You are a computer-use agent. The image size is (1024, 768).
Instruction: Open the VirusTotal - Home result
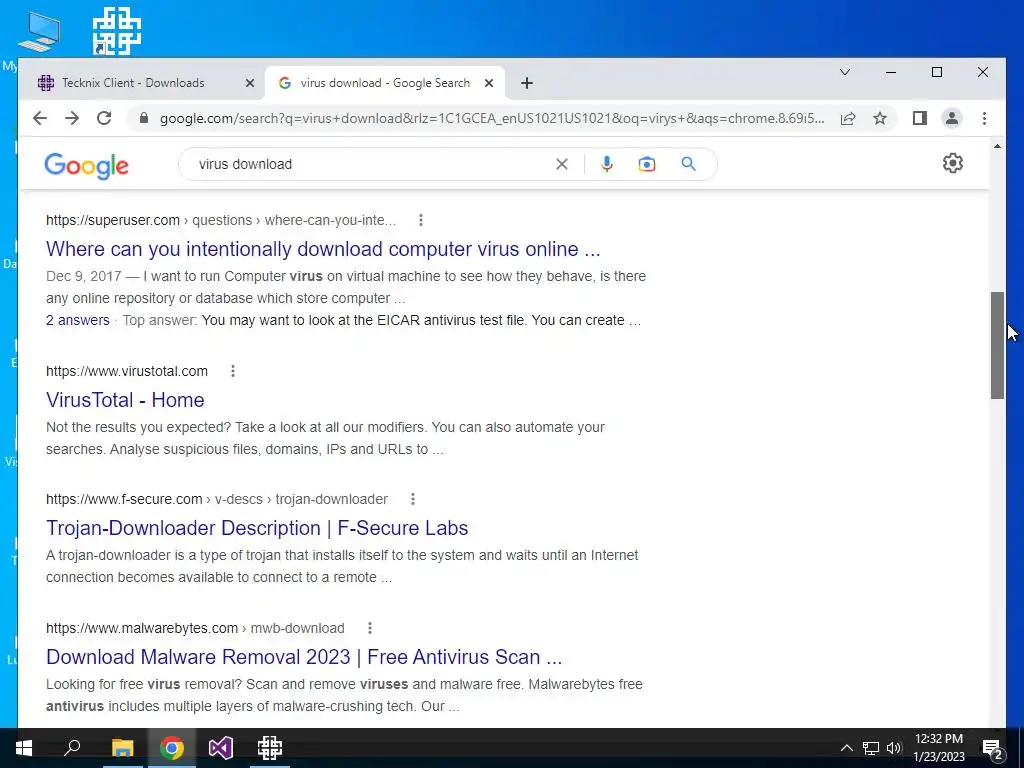[x=125, y=400]
